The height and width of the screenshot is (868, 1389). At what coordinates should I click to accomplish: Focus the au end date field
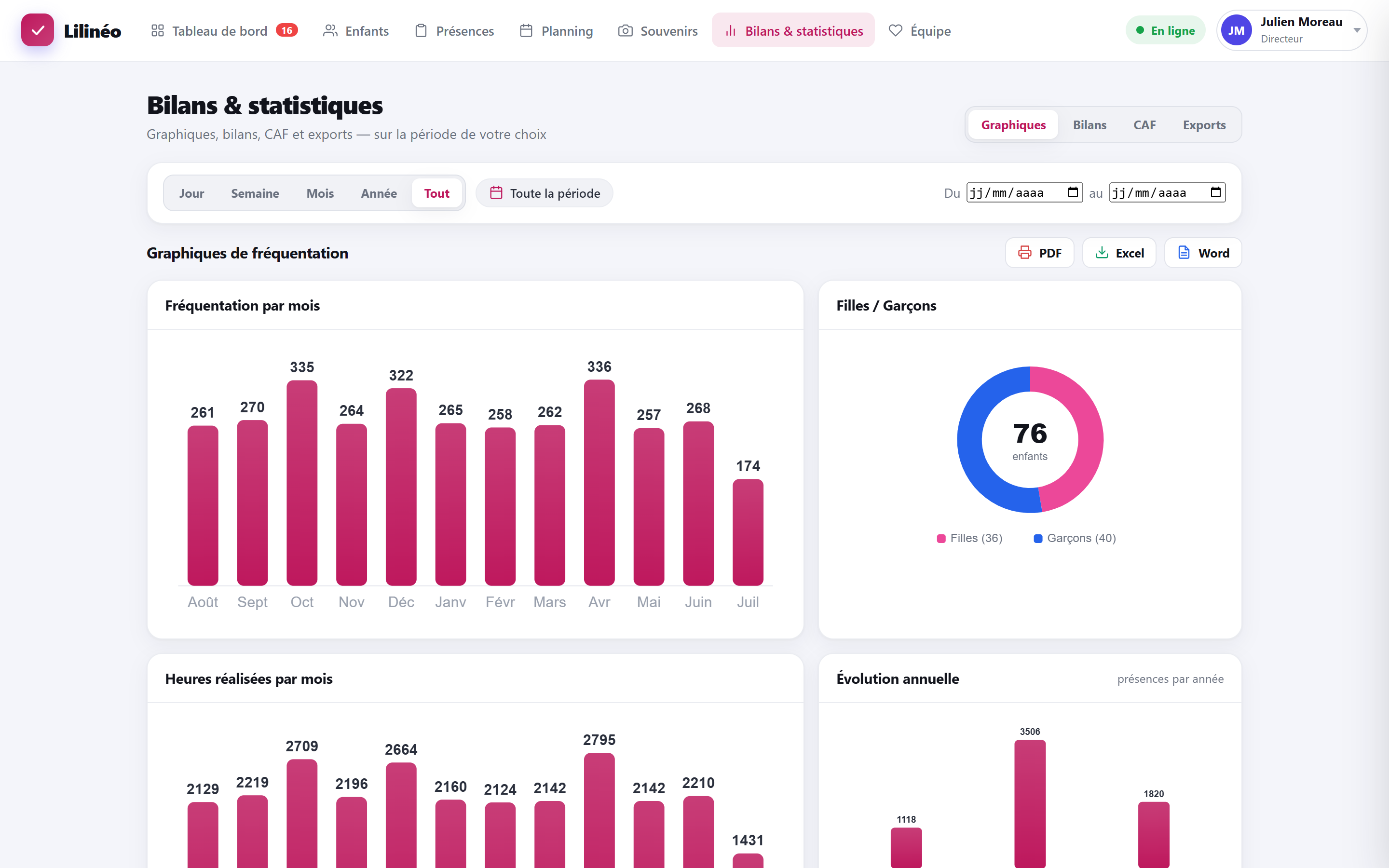(1167, 192)
